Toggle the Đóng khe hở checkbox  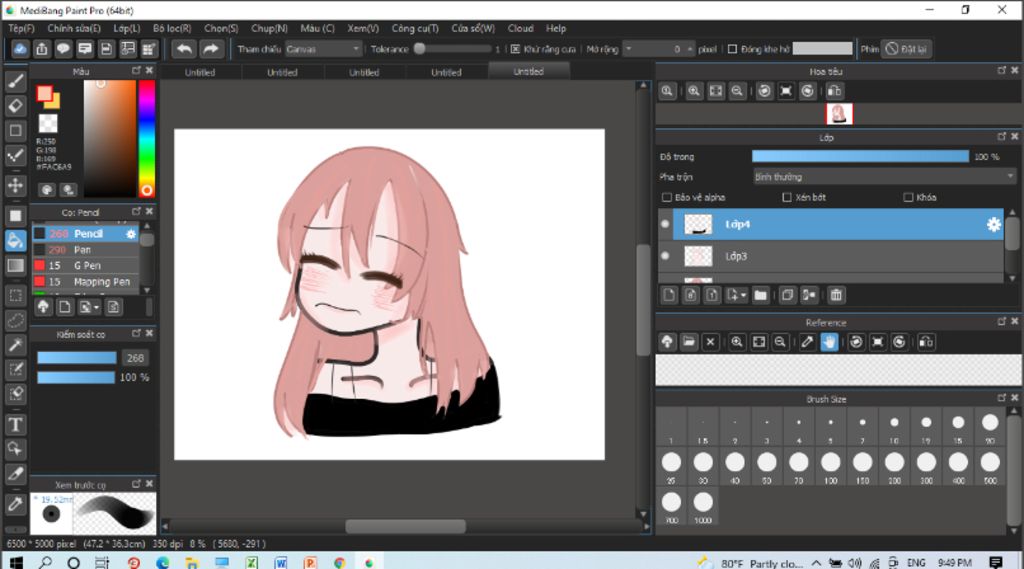click(732, 49)
